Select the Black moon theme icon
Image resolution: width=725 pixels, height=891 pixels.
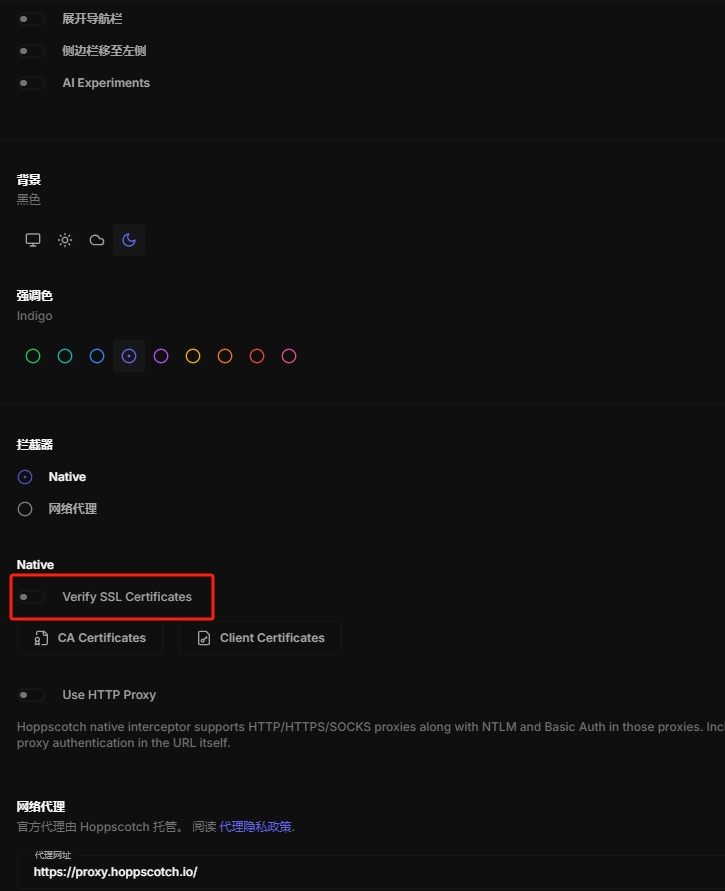point(129,240)
